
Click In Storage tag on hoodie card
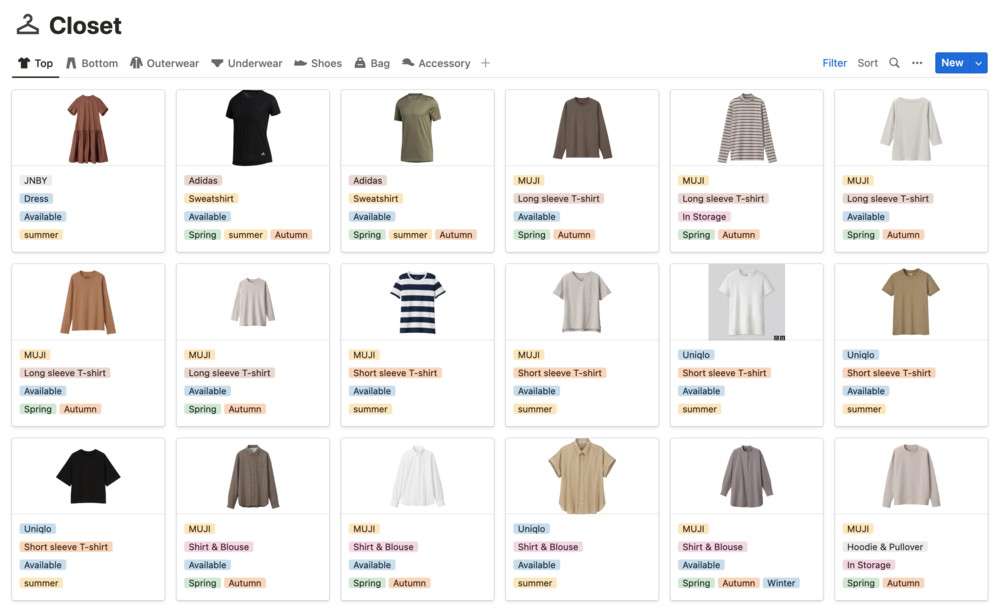[868, 565]
